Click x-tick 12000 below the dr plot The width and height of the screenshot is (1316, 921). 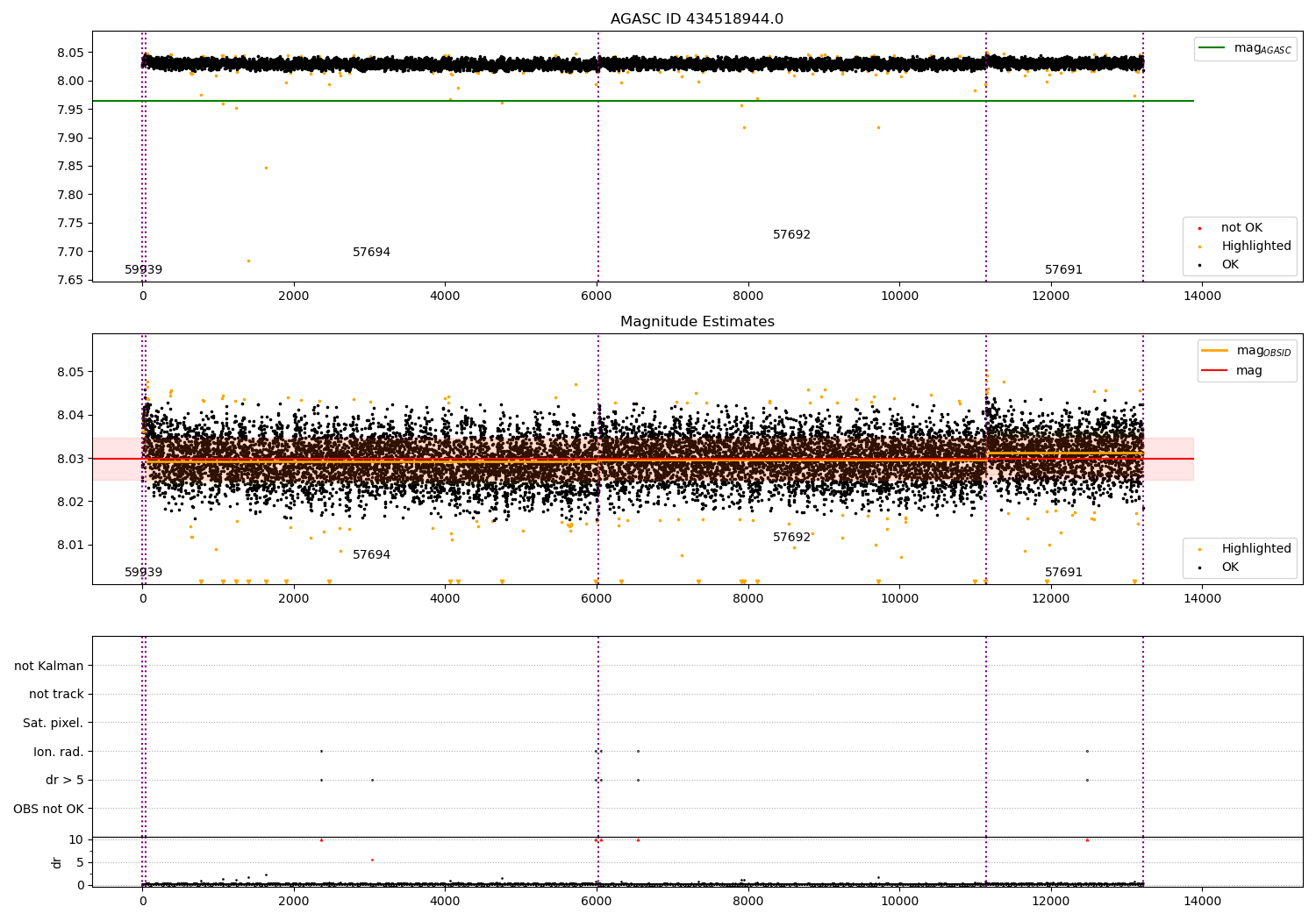(1051, 901)
